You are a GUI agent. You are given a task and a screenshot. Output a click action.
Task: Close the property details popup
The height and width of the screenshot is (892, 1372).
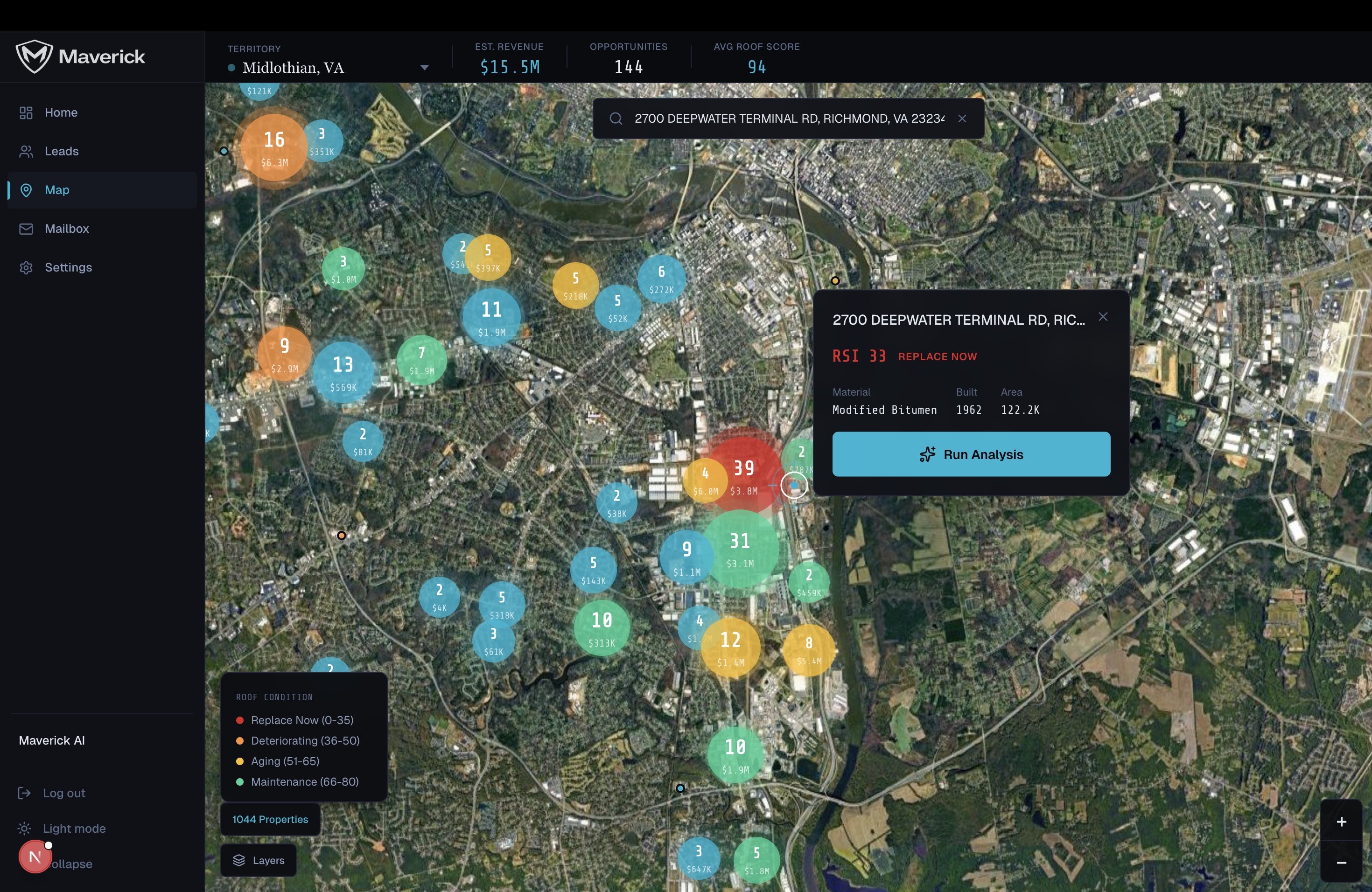(1103, 317)
